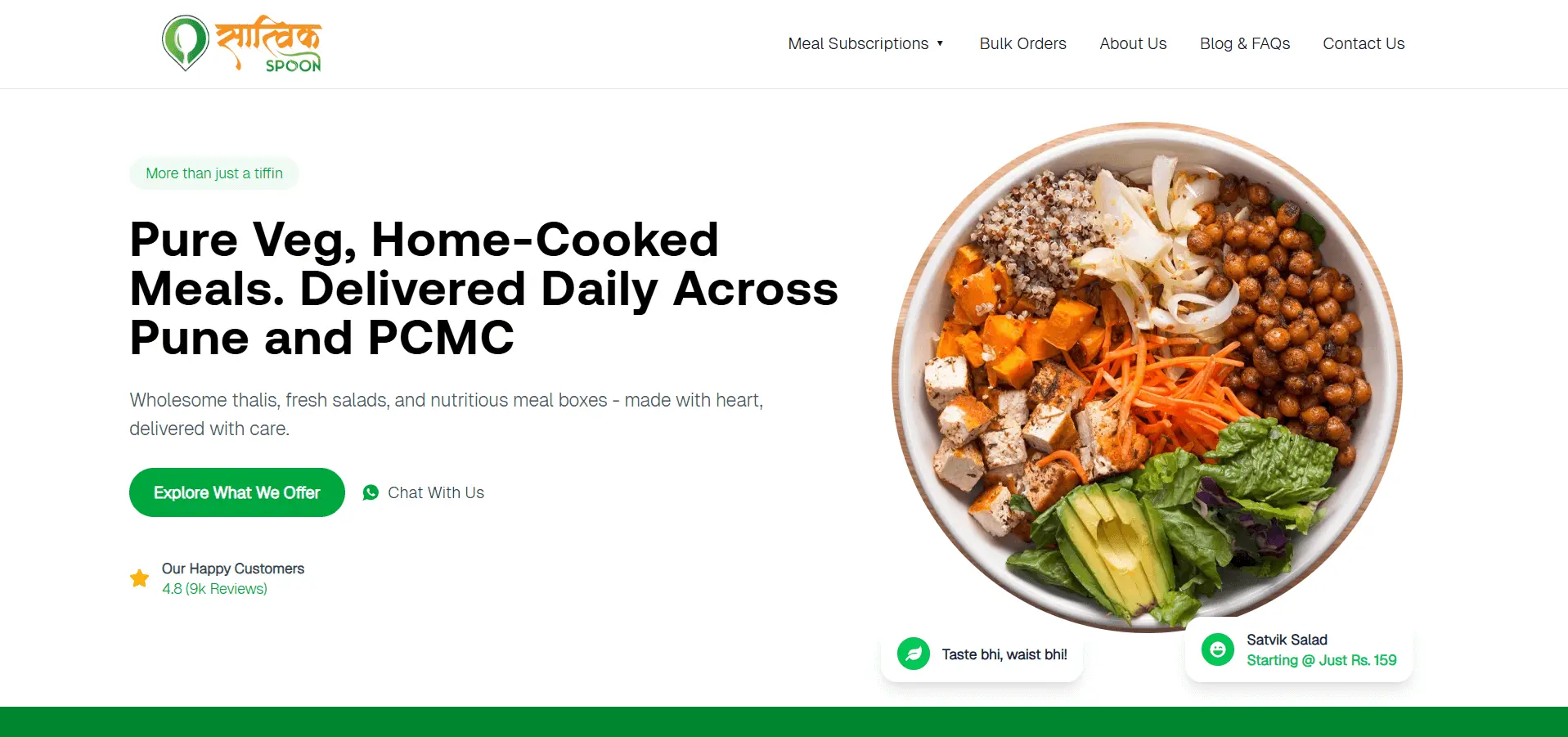1568x737 pixels.
Task: Open the Contact Us link
Action: point(1364,43)
